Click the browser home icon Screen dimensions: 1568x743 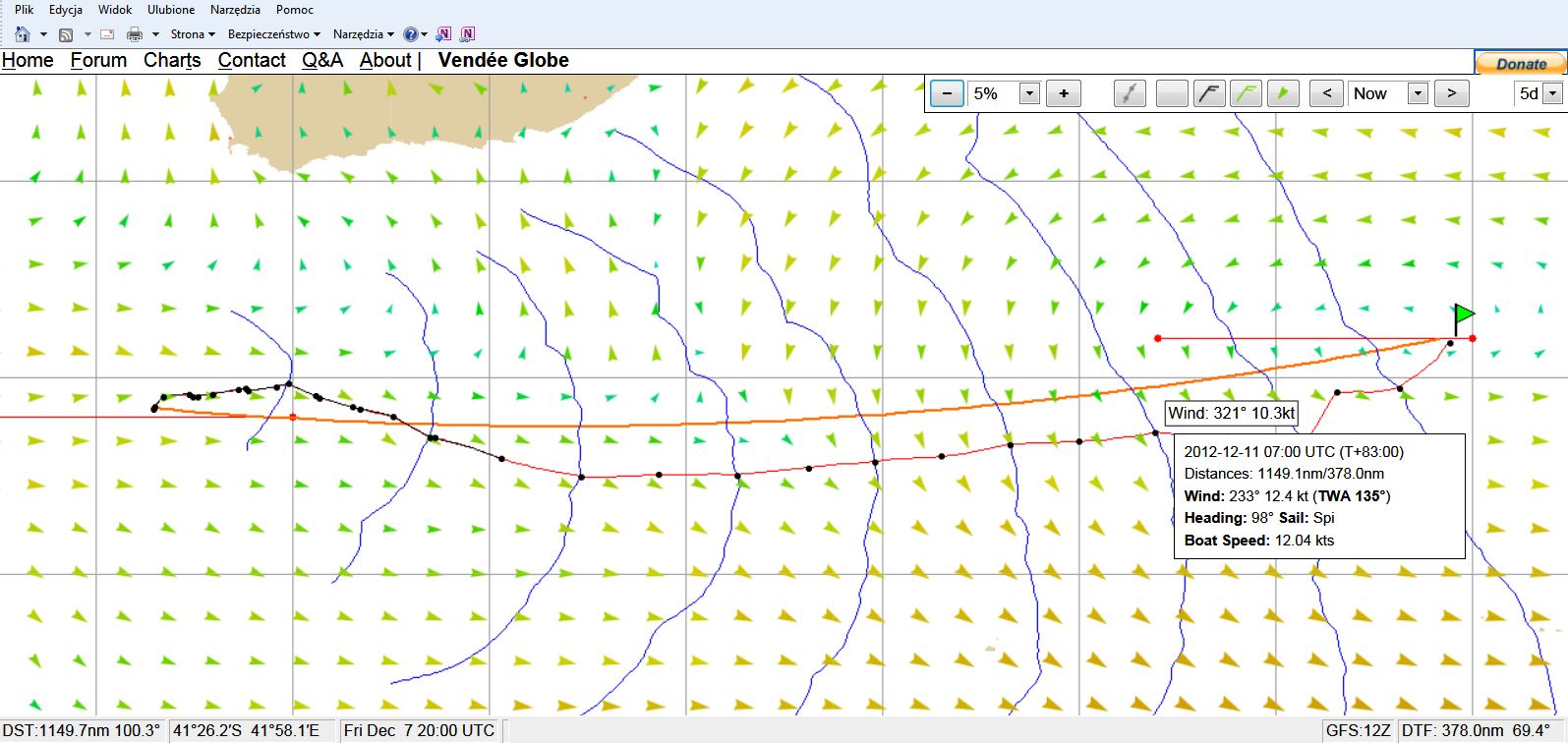click(23, 34)
